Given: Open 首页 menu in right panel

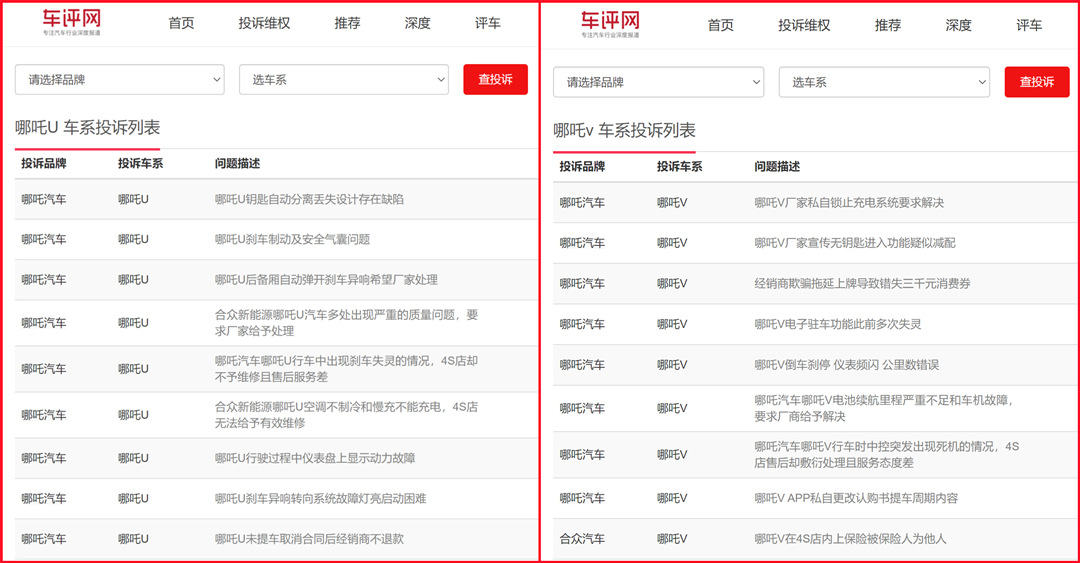Looking at the screenshot, I should 720,25.
